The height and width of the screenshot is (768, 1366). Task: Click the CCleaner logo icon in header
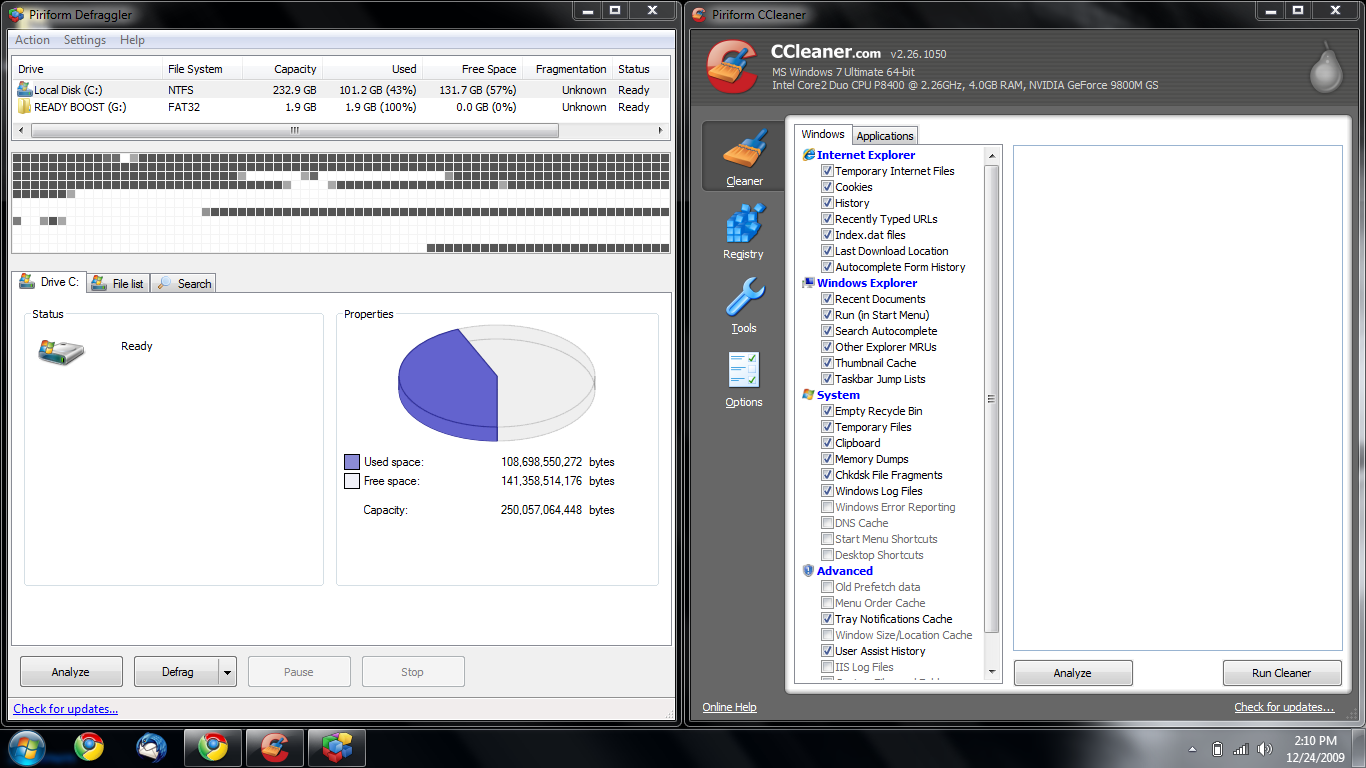coord(731,65)
